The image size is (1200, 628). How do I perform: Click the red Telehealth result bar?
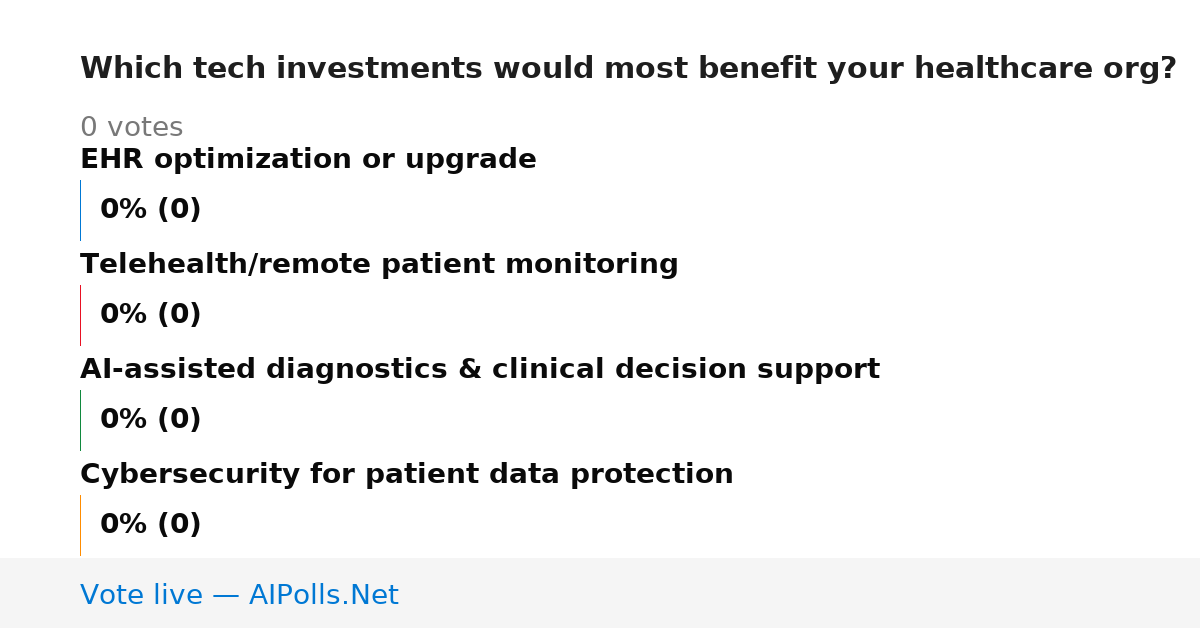tap(80, 315)
